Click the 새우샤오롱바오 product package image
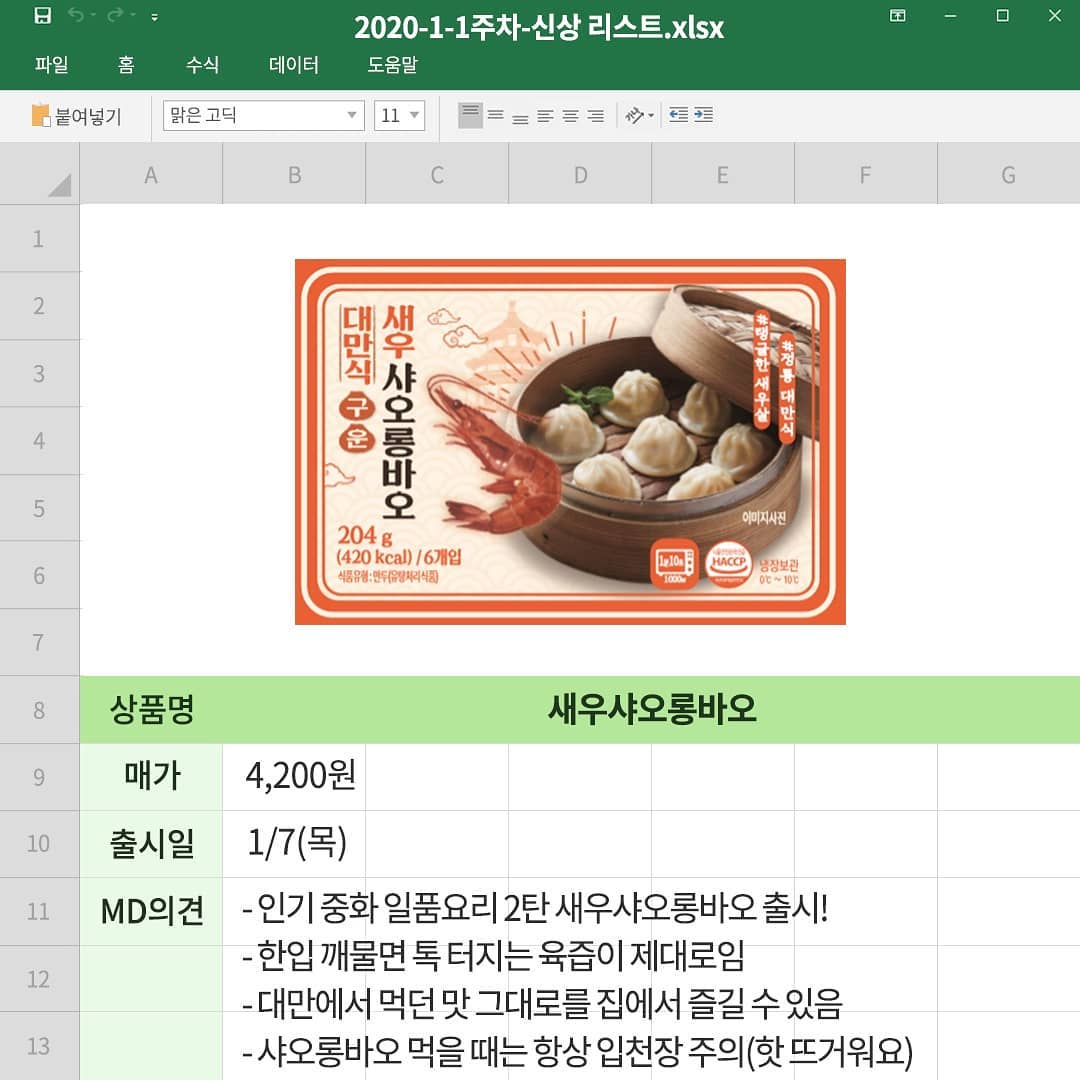 coord(570,442)
